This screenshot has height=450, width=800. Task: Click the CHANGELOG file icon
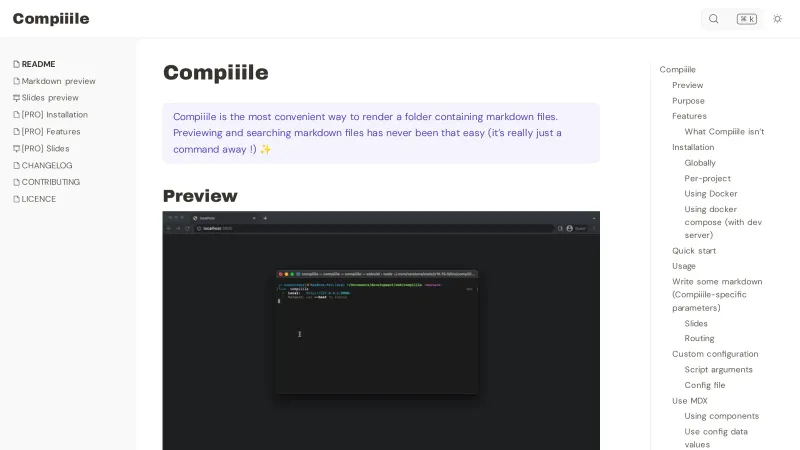point(16,166)
